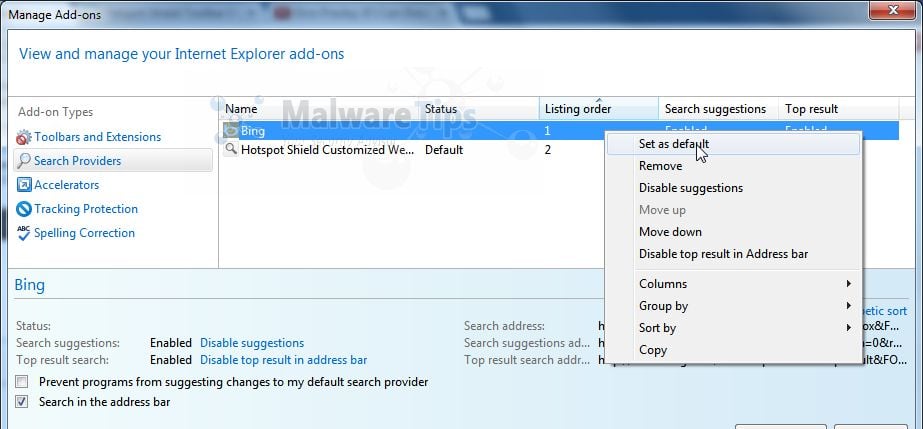Toggle Search in the address bar checkbox
This screenshot has width=923, height=429.
click(x=22, y=402)
